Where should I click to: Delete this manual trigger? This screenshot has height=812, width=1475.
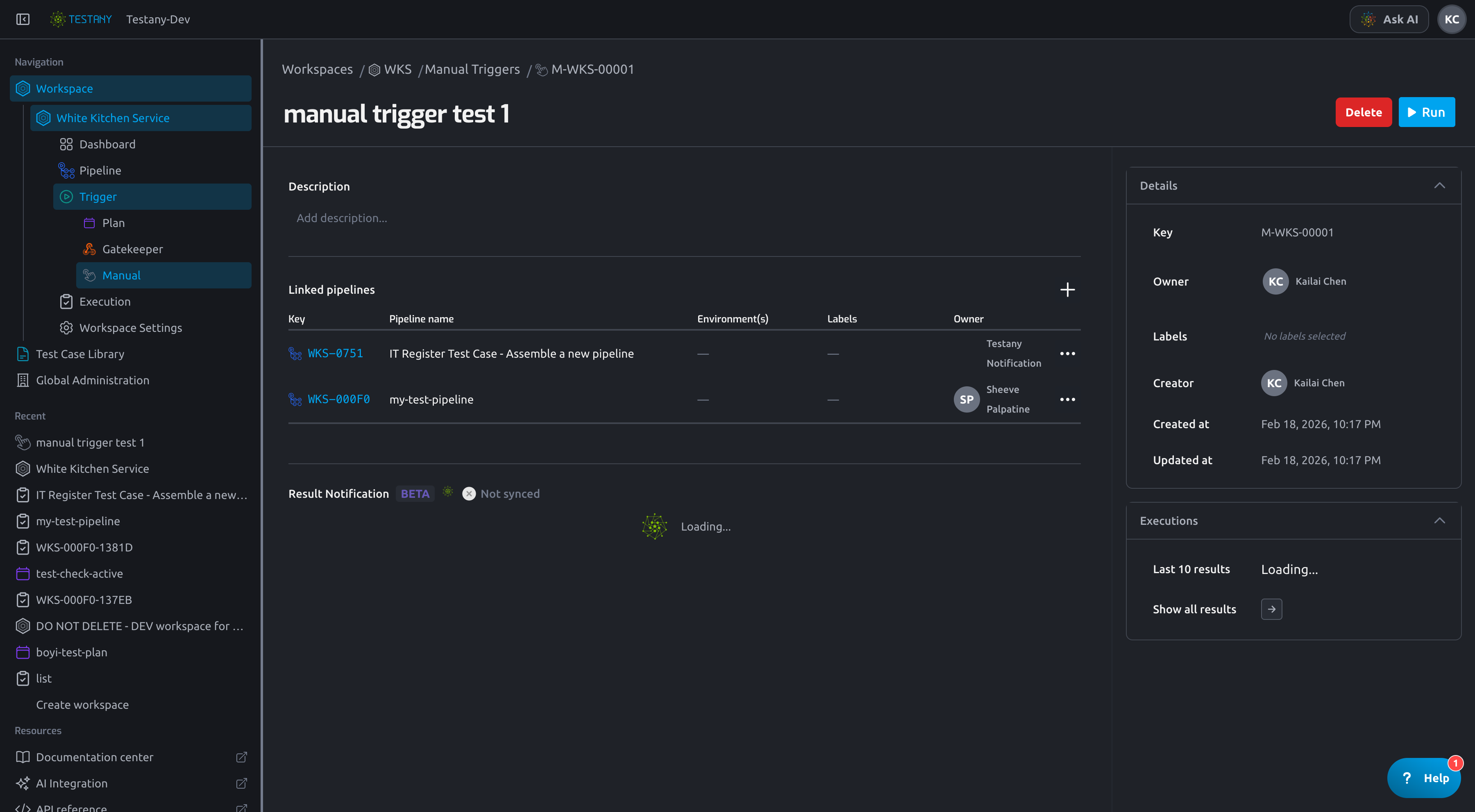click(1363, 112)
